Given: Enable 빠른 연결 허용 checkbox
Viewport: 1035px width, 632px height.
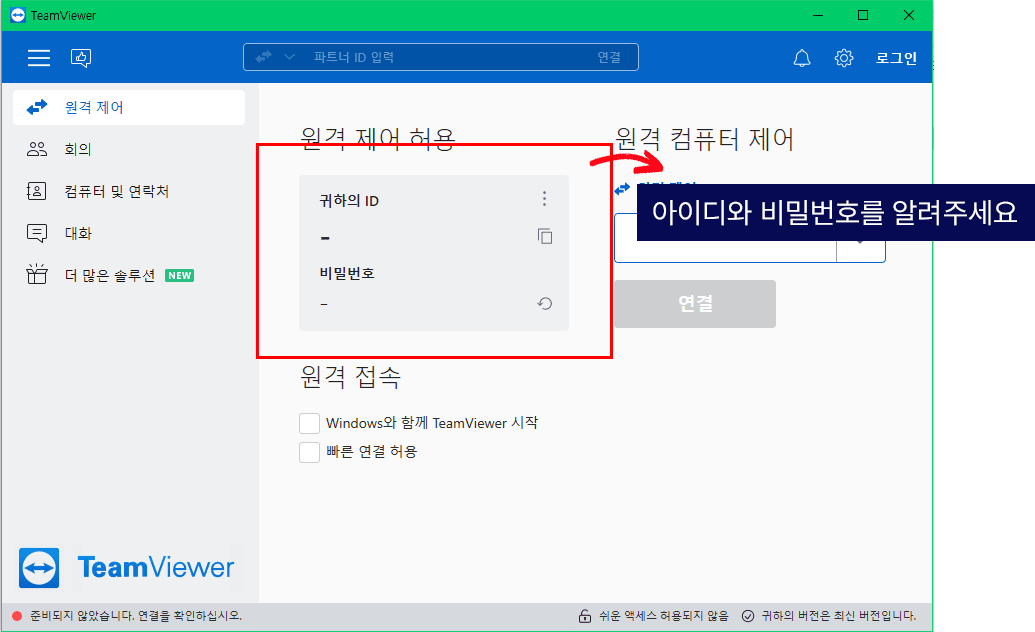Looking at the screenshot, I should [x=310, y=452].
